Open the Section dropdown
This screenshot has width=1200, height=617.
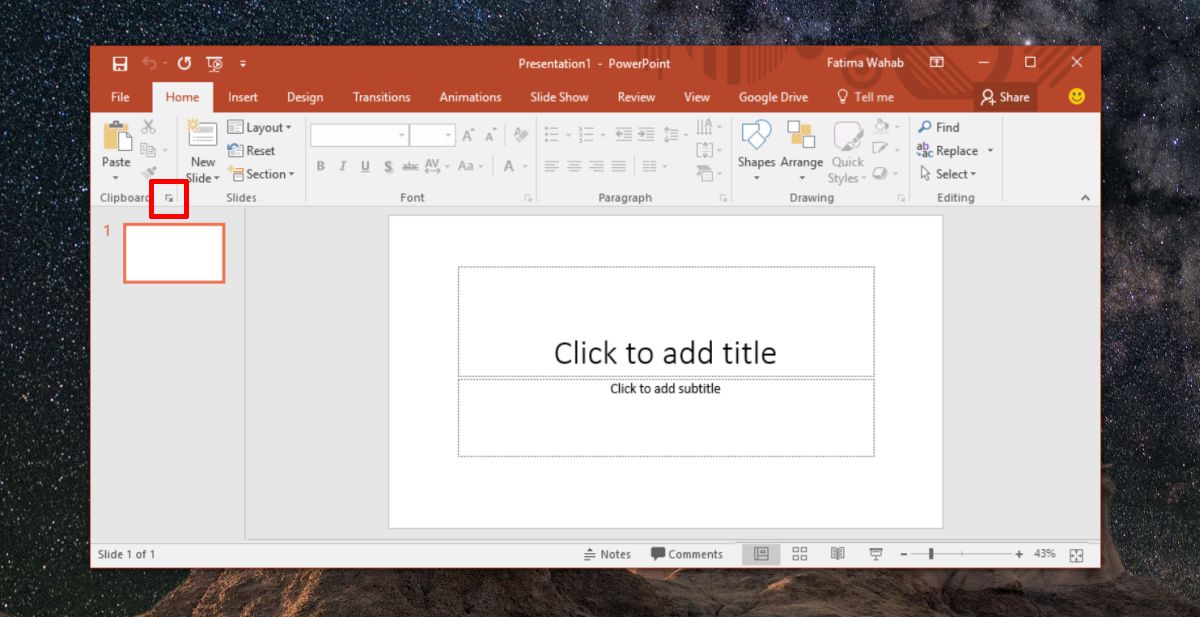pyautogui.click(x=262, y=174)
